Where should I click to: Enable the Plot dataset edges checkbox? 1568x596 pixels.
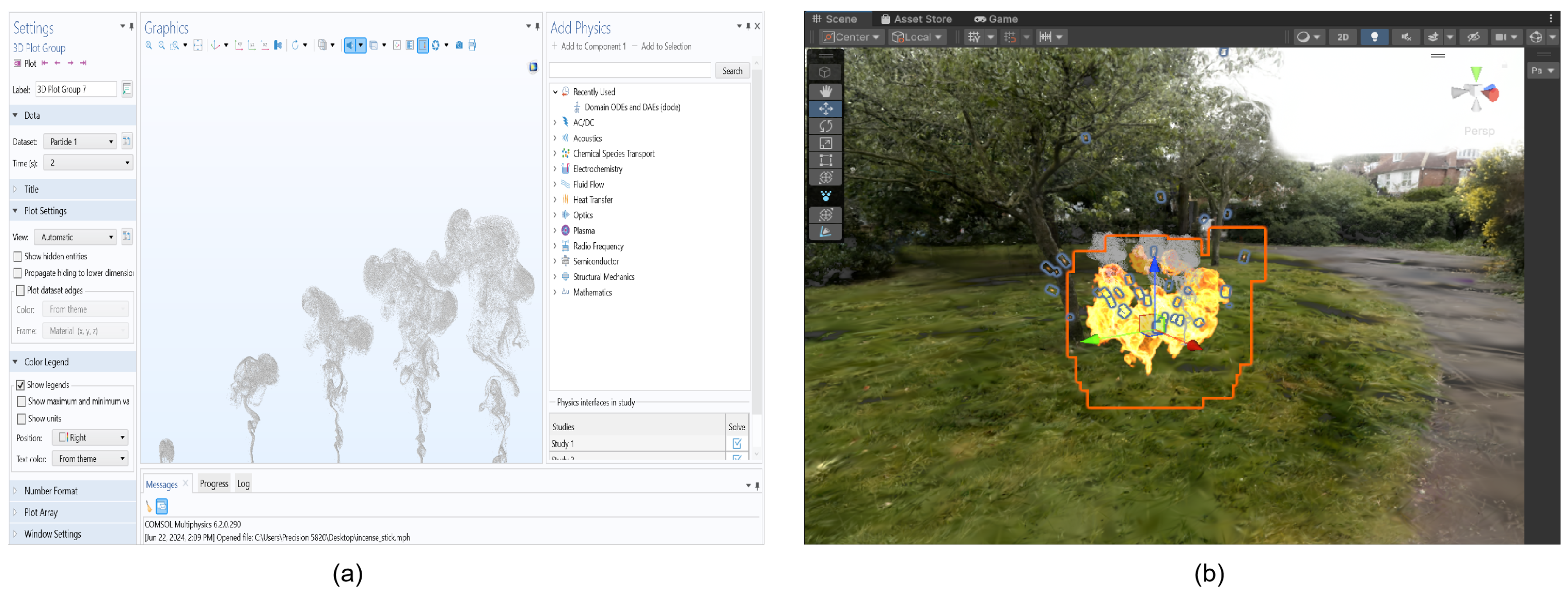[x=21, y=291]
